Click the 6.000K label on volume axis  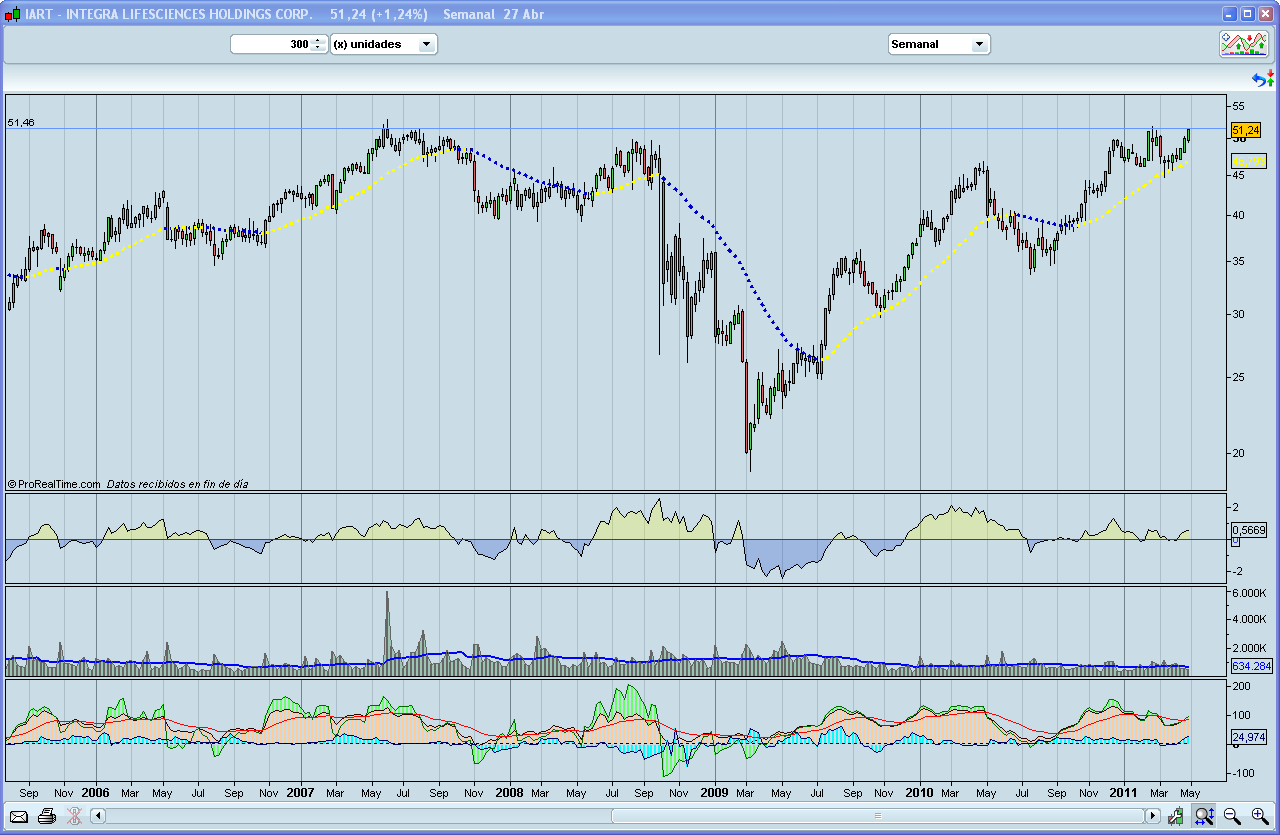(x=1248, y=593)
